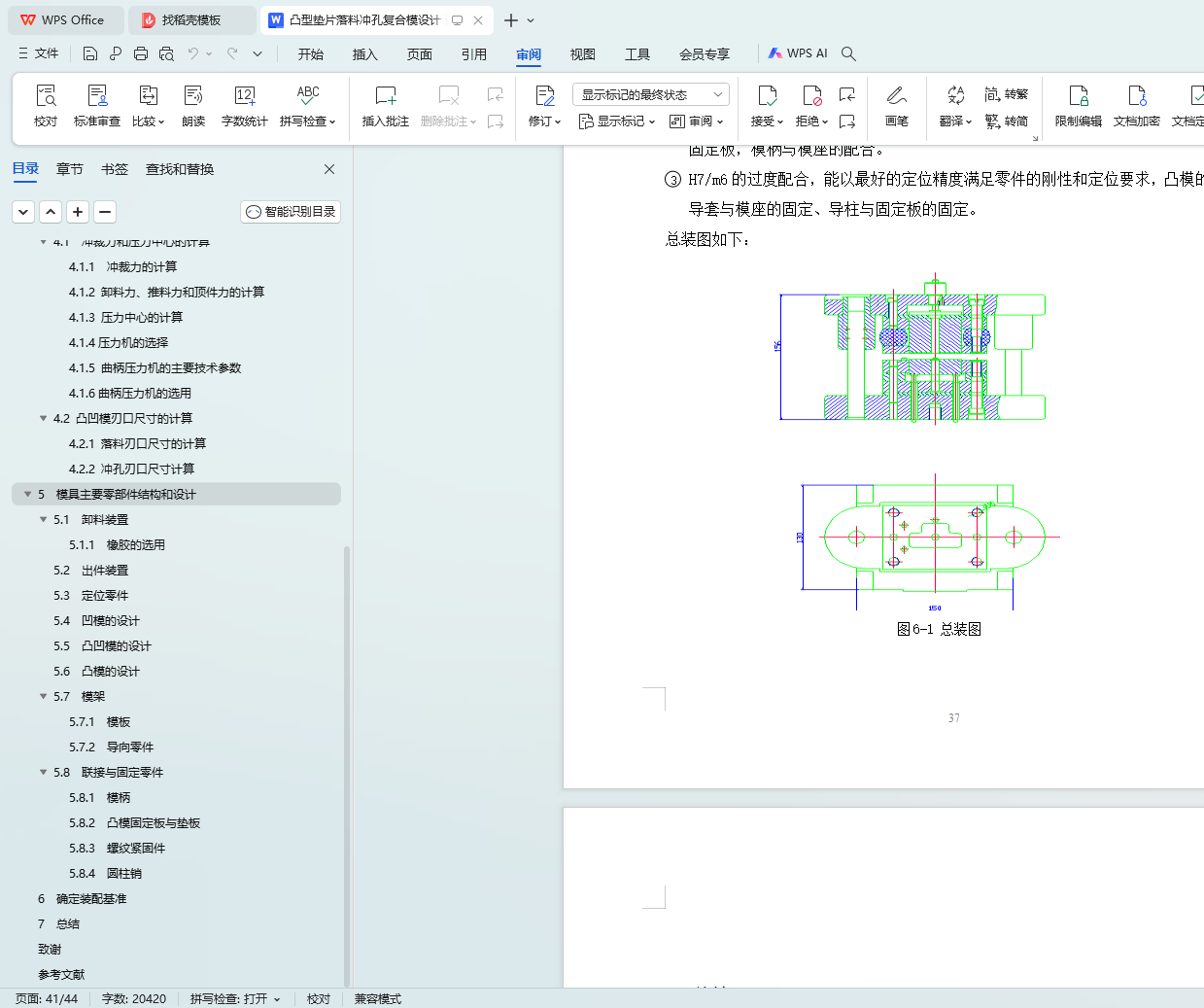Open the 拒绝 reject dropdown
Image resolution: width=1204 pixels, height=1008 pixels.
812,122
